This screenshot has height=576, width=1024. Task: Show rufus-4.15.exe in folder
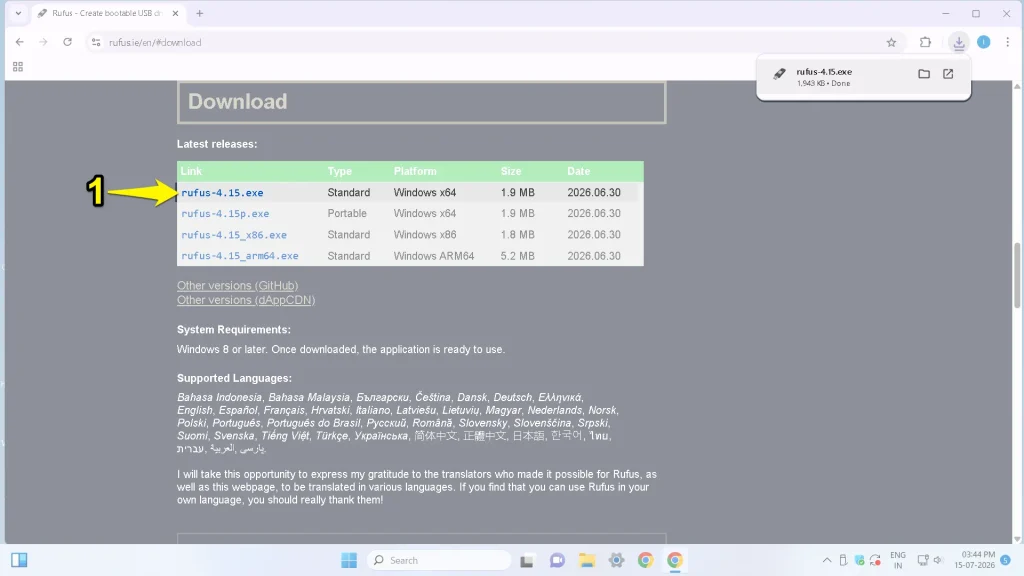tap(923, 74)
